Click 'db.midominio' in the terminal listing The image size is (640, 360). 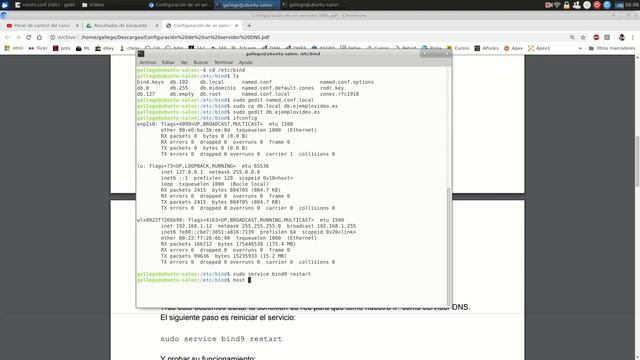click(x=218, y=88)
